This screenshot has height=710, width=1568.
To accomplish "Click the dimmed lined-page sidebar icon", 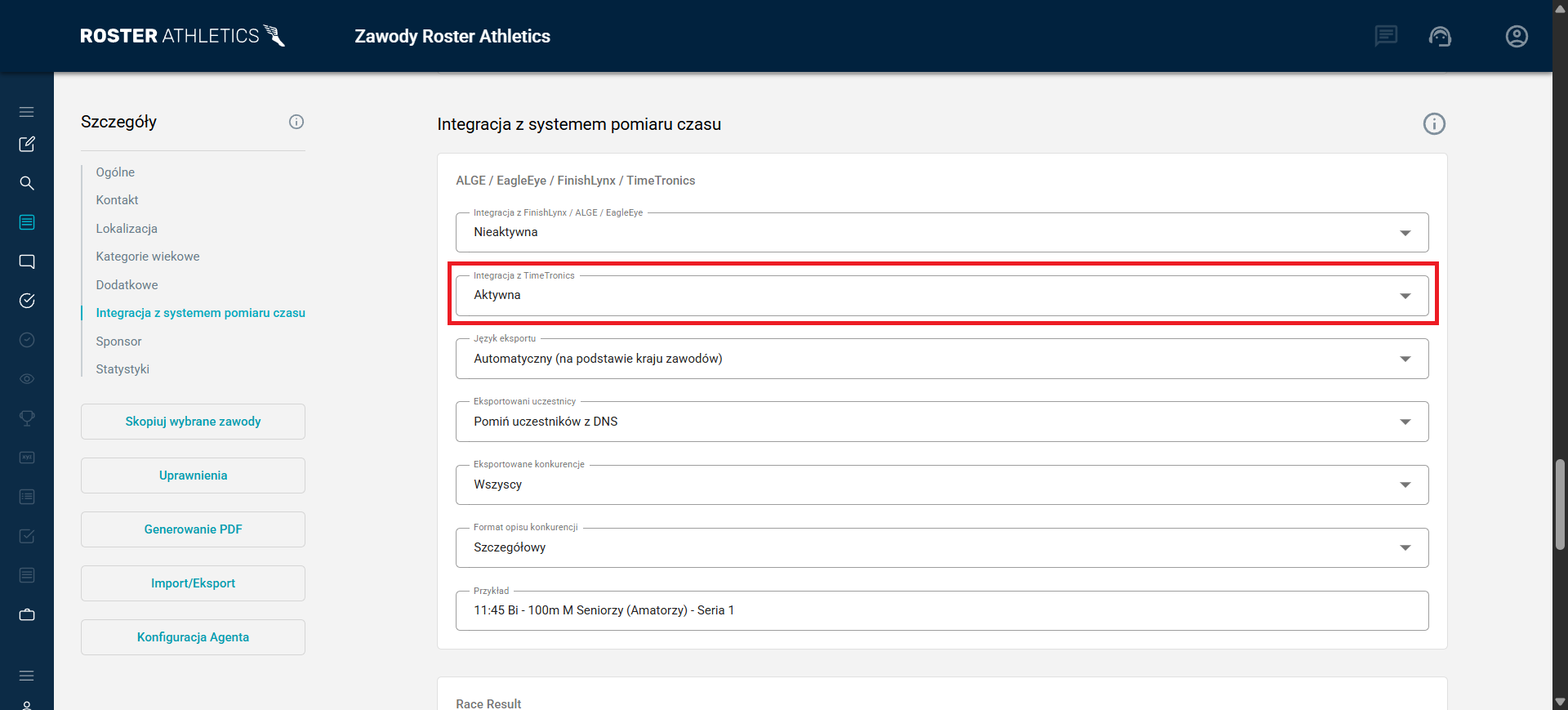I will [27, 575].
